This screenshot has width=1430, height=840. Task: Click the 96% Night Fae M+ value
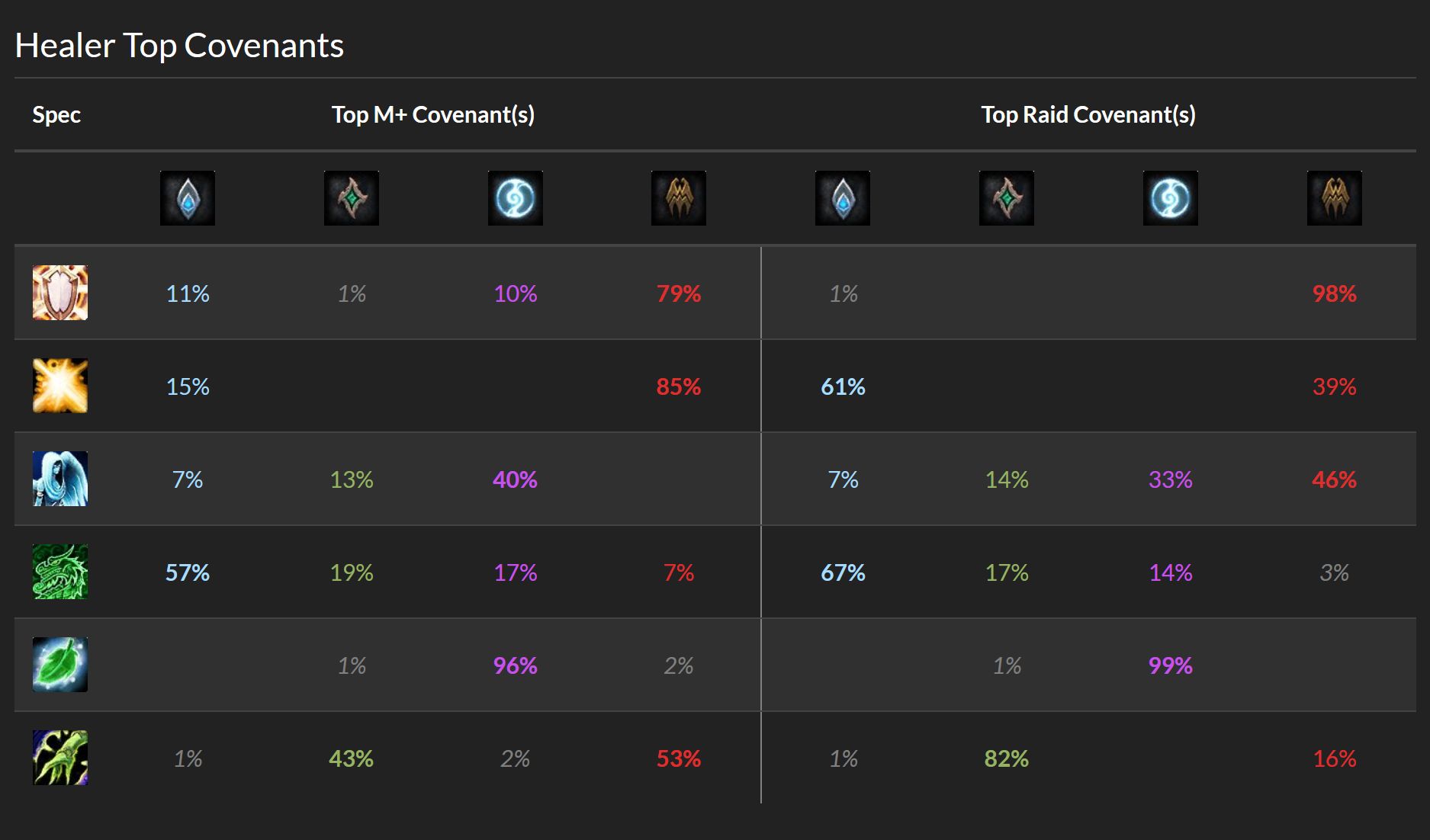pos(516,665)
